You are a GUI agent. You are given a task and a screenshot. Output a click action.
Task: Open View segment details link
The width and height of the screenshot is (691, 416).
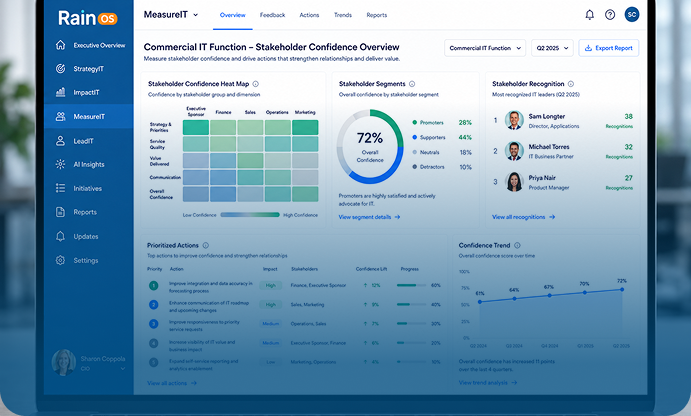click(369, 217)
